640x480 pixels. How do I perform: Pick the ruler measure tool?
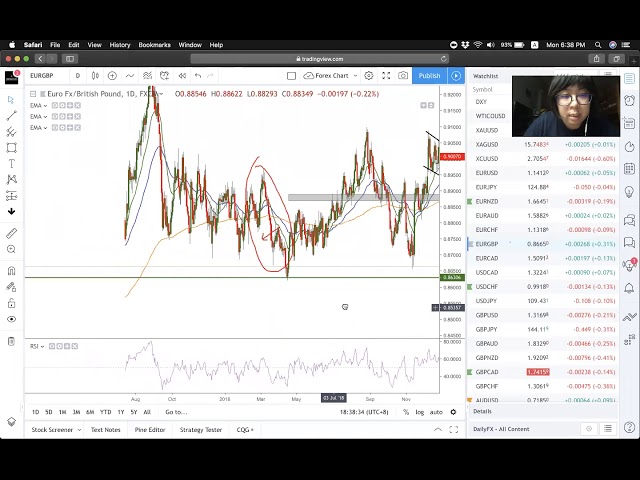click(x=11, y=233)
